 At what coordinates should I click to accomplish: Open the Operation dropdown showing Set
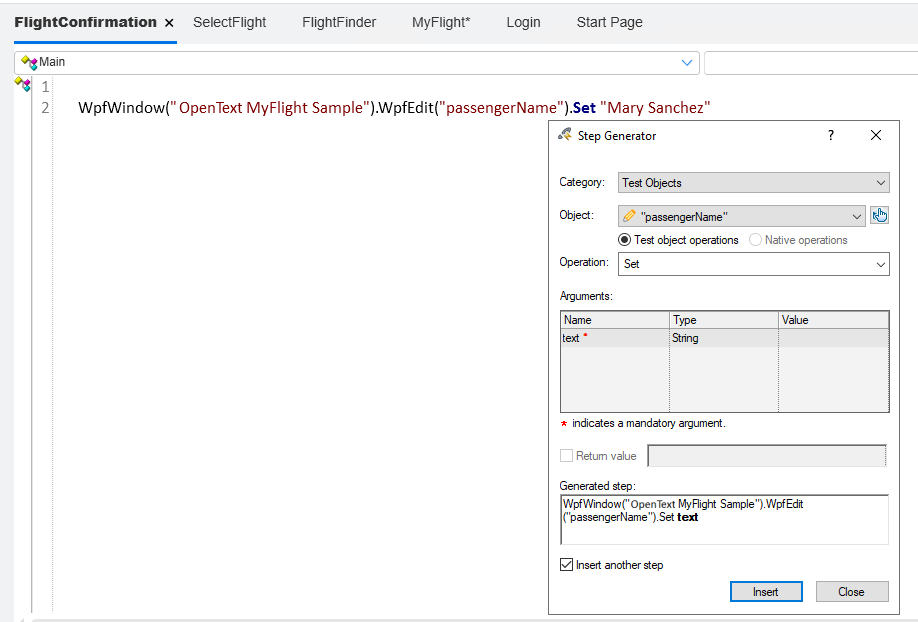pyautogui.click(x=880, y=264)
